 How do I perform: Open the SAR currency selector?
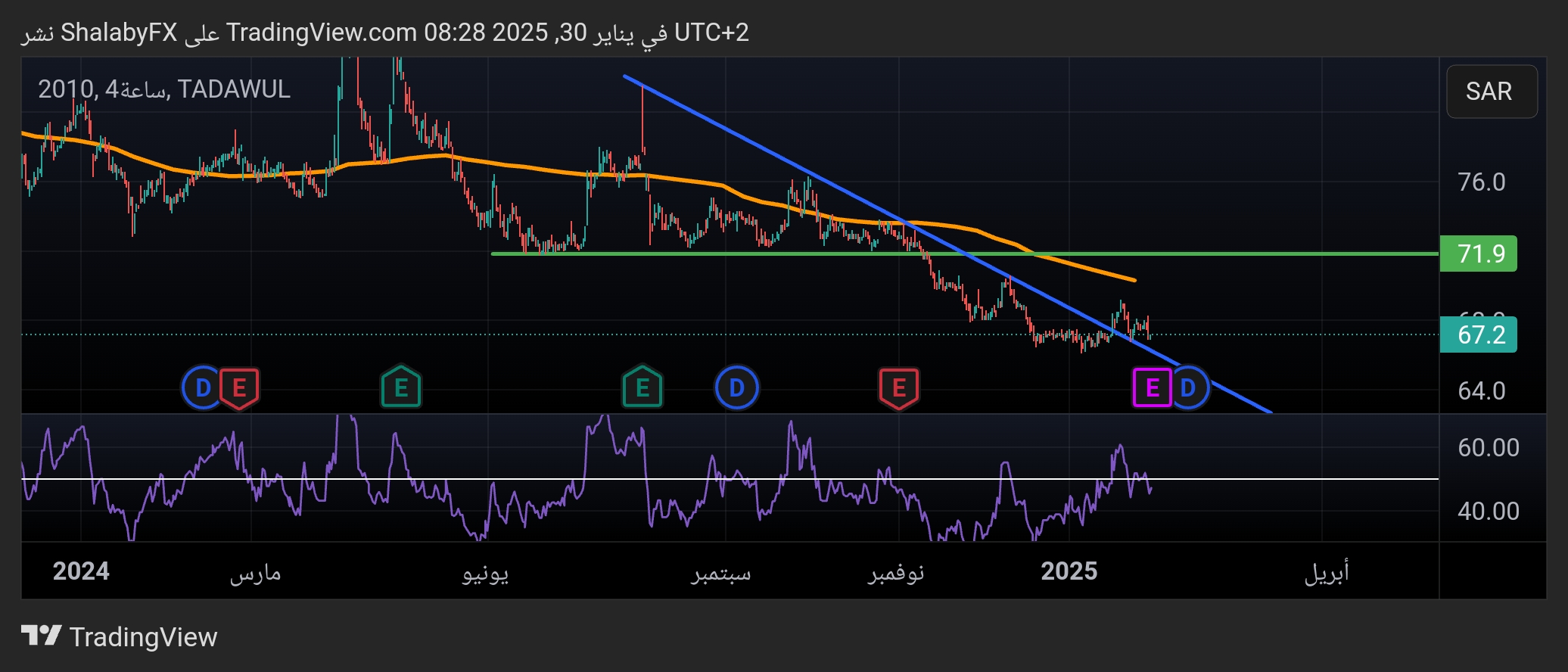[x=1491, y=92]
